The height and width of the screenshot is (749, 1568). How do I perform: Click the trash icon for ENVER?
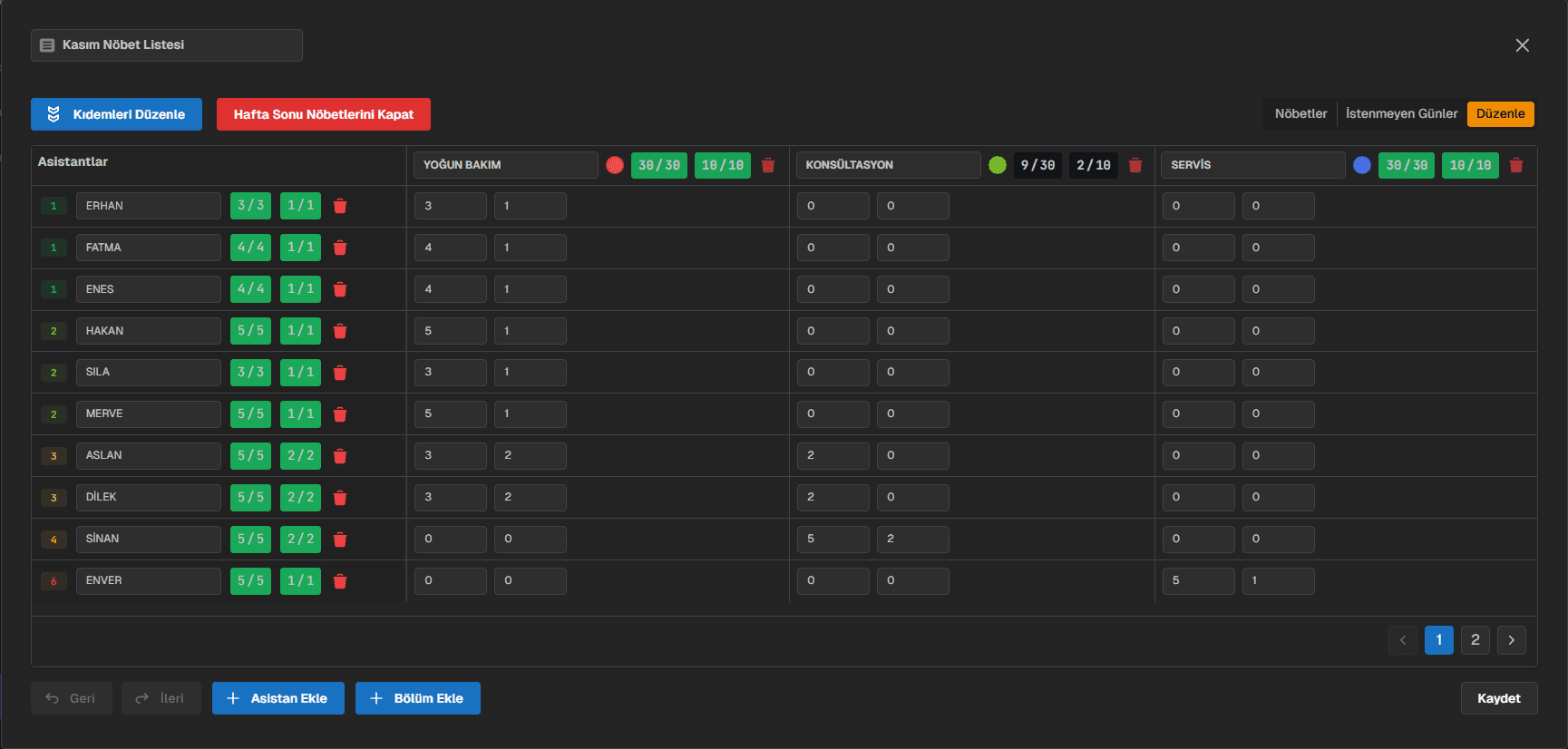[340, 581]
